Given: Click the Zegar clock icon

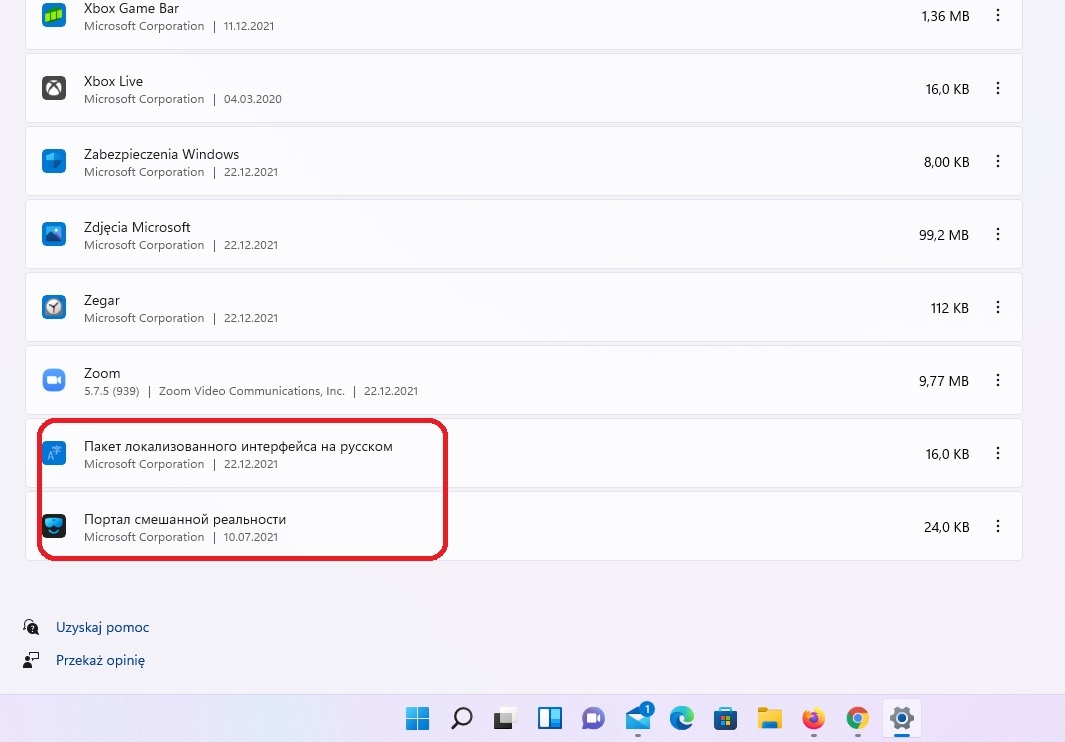Looking at the screenshot, I should 54,307.
